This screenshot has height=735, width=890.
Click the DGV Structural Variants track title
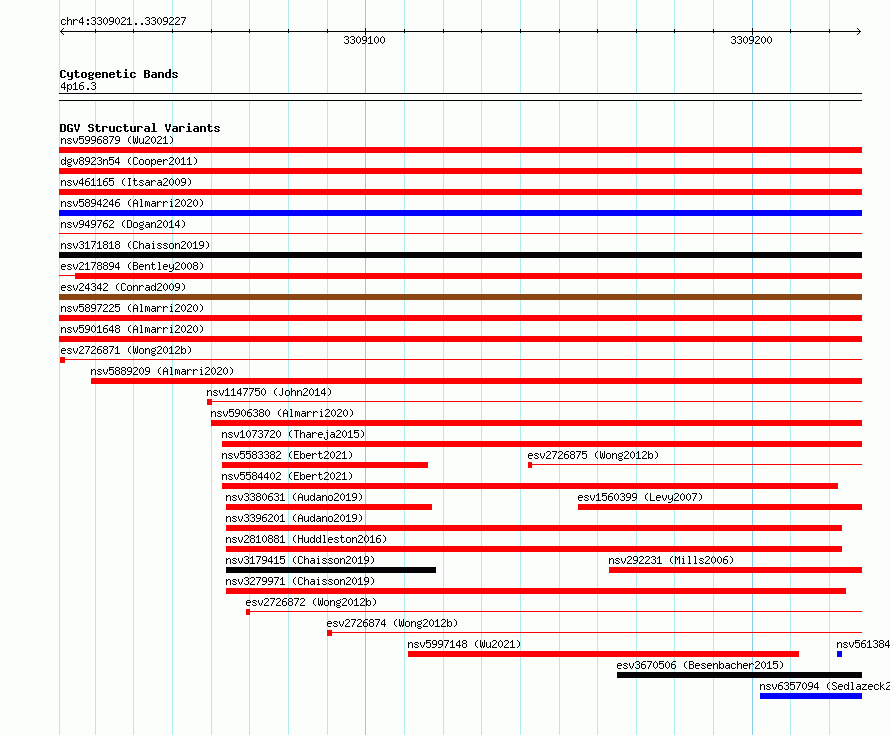(x=140, y=128)
